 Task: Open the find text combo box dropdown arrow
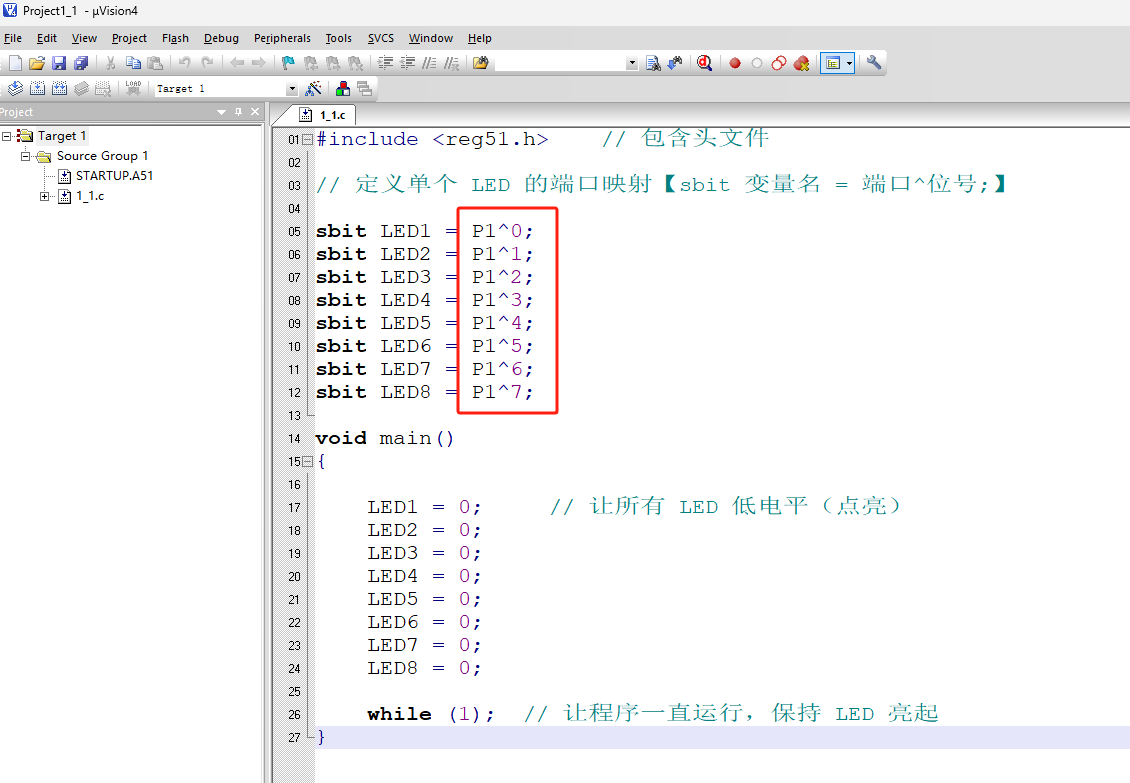(x=632, y=63)
